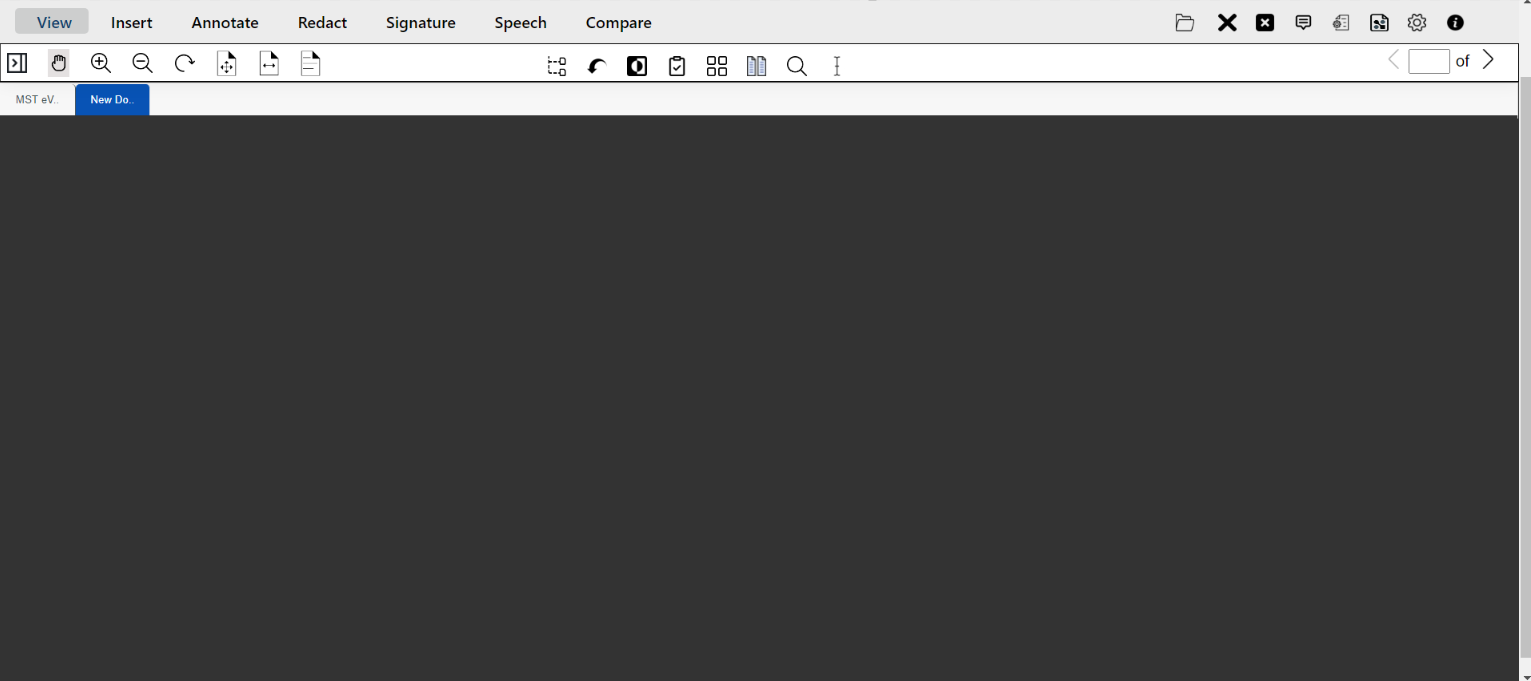Switch to the Insert tab

coord(132,22)
